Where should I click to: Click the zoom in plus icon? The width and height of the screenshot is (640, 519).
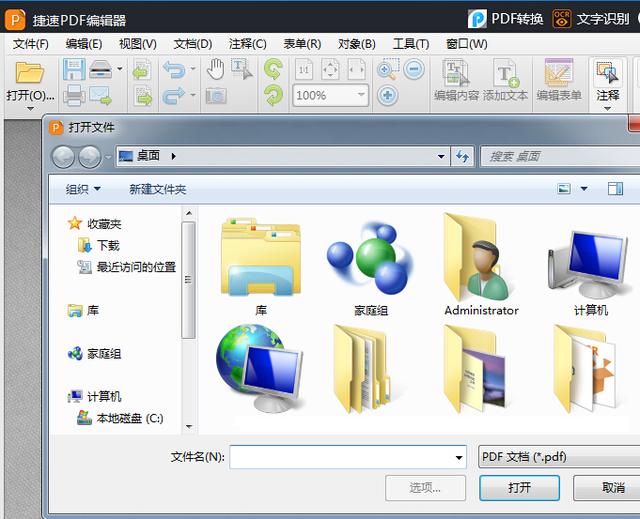[x=387, y=95]
